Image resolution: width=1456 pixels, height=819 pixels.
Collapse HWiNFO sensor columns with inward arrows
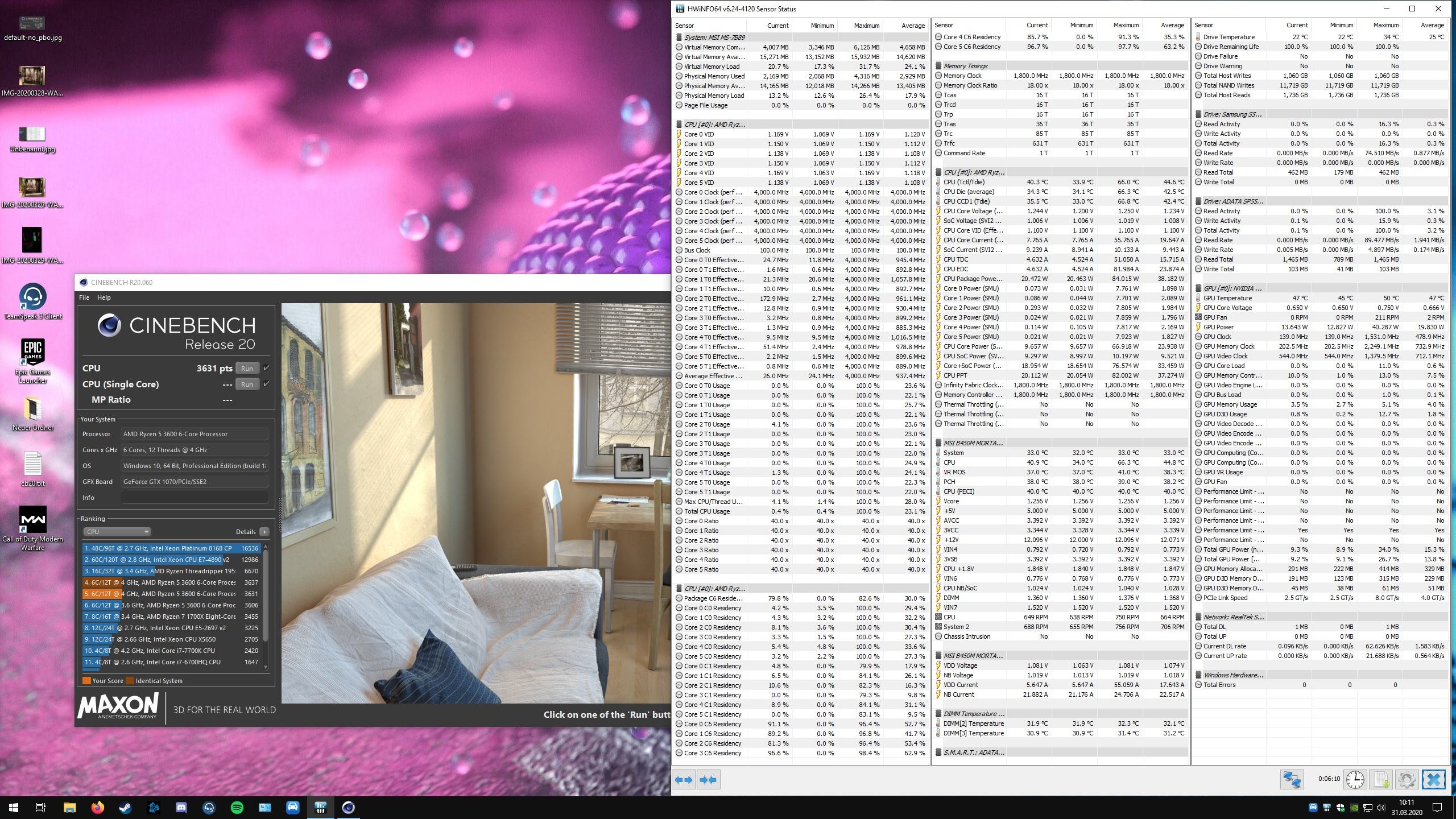[x=708, y=780]
